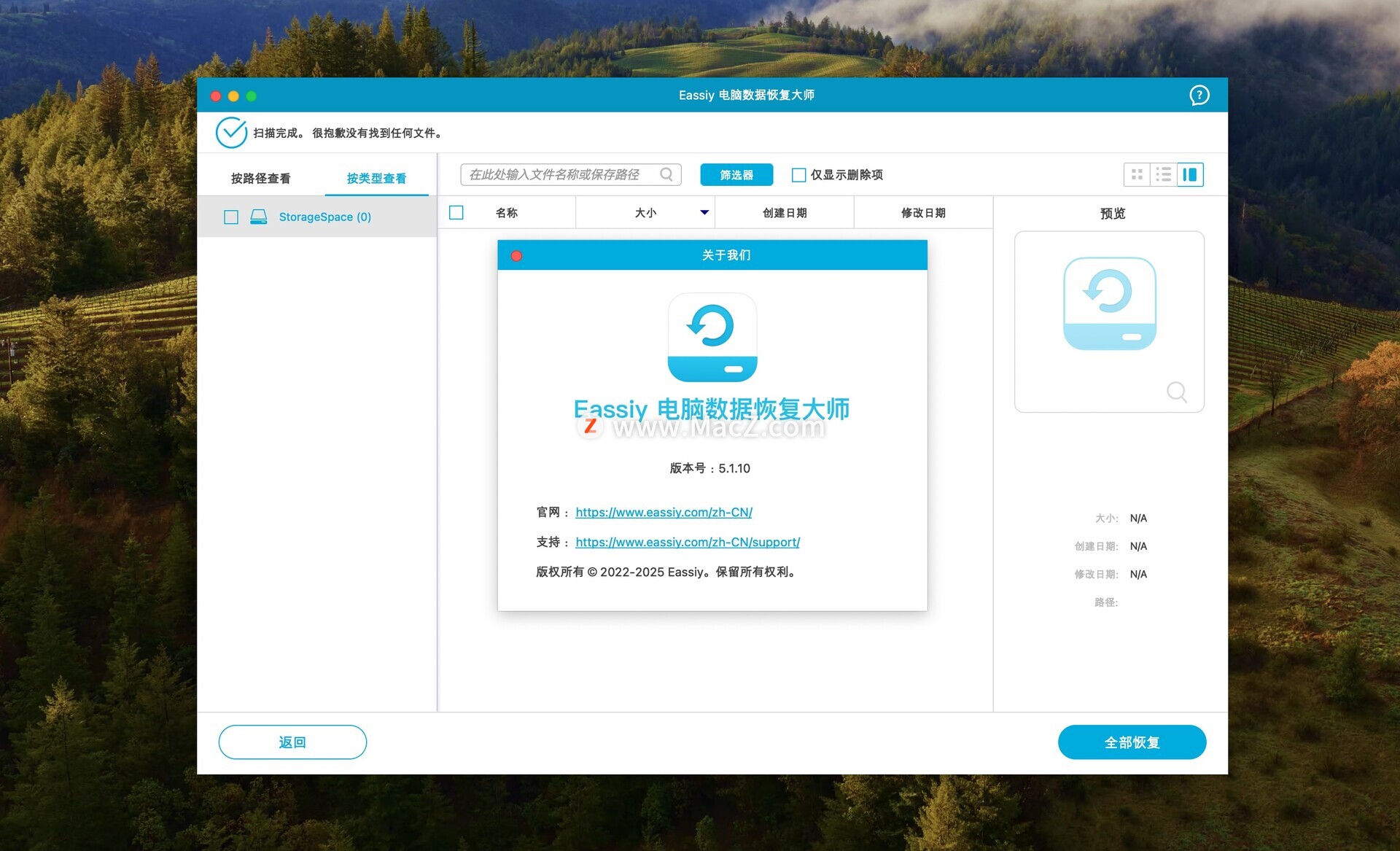Click the 全部恢复 recover all button
Viewport: 1400px width, 851px height.
(1132, 742)
